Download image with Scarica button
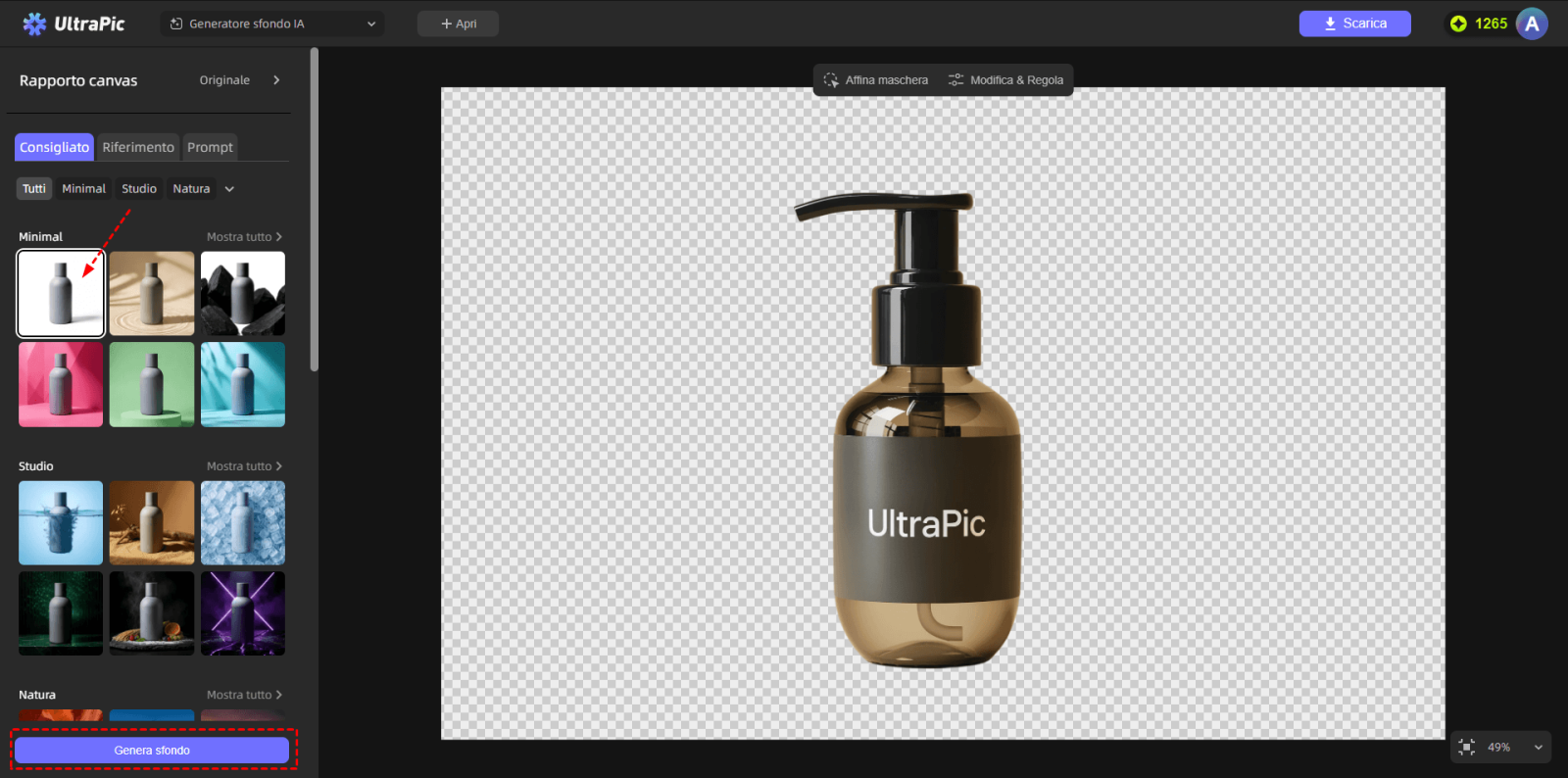The height and width of the screenshot is (778, 1568). click(x=1354, y=24)
